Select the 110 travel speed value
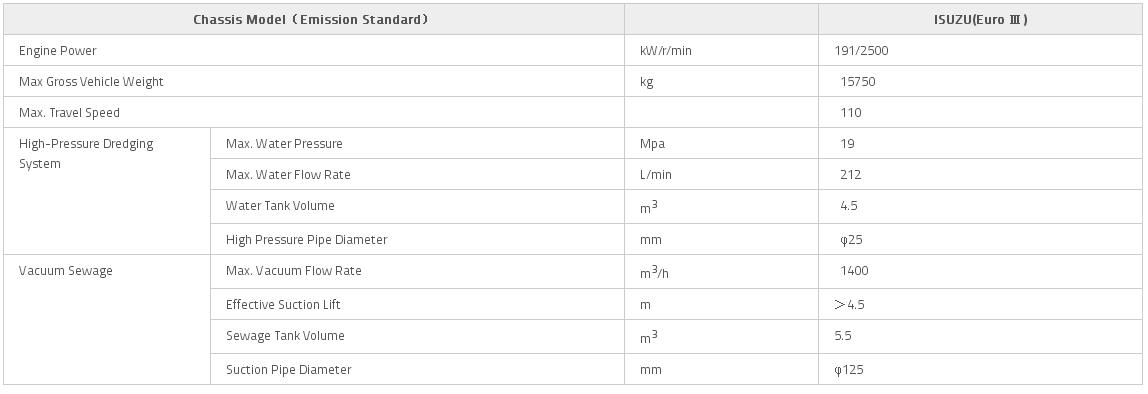This screenshot has width=1148, height=394. (851, 112)
